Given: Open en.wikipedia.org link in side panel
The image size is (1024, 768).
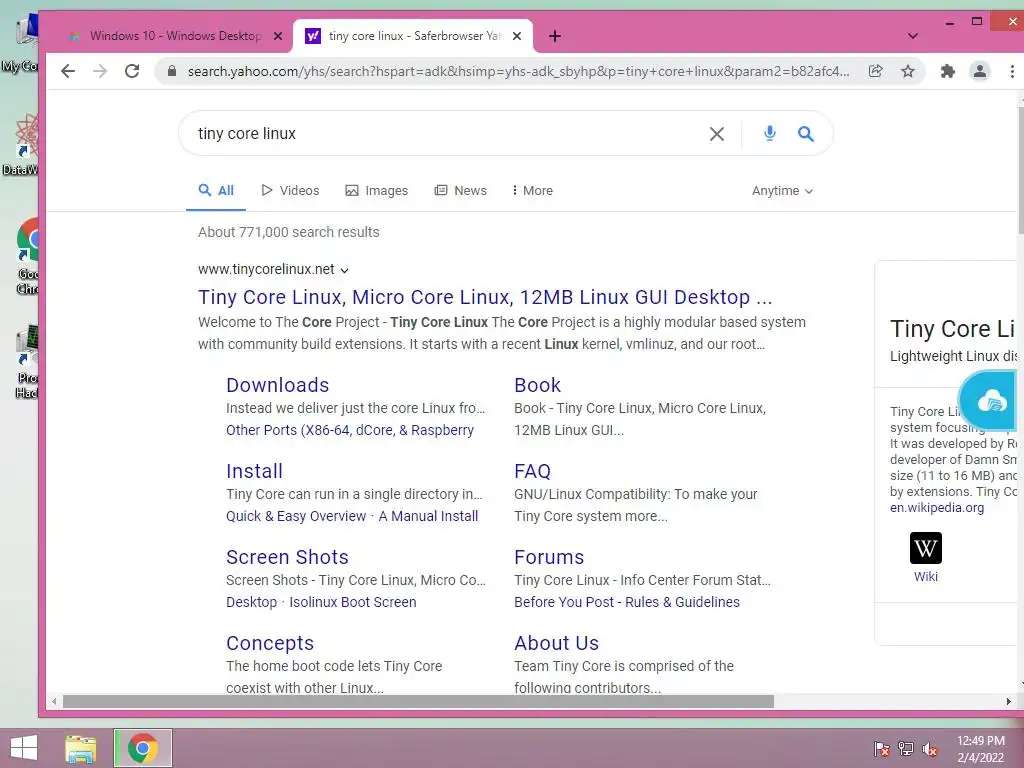Looking at the screenshot, I should [x=936, y=508].
